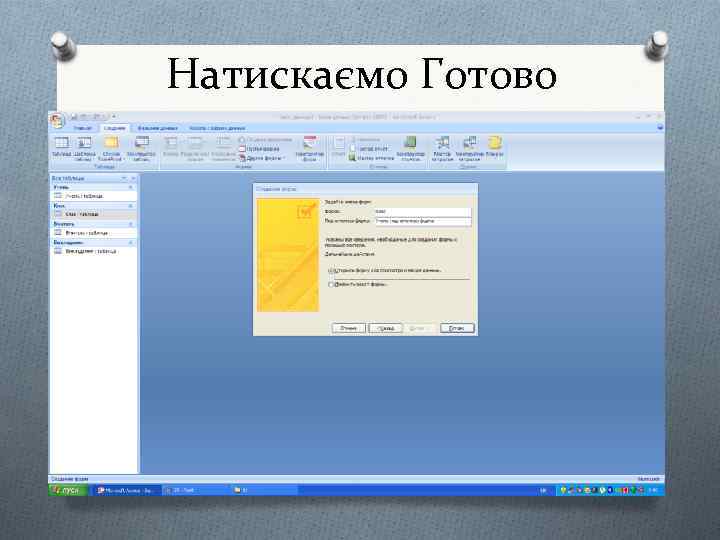Open Списки SharePoint ribbon button
This screenshot has height=540, width=720.
pos(111,149)
